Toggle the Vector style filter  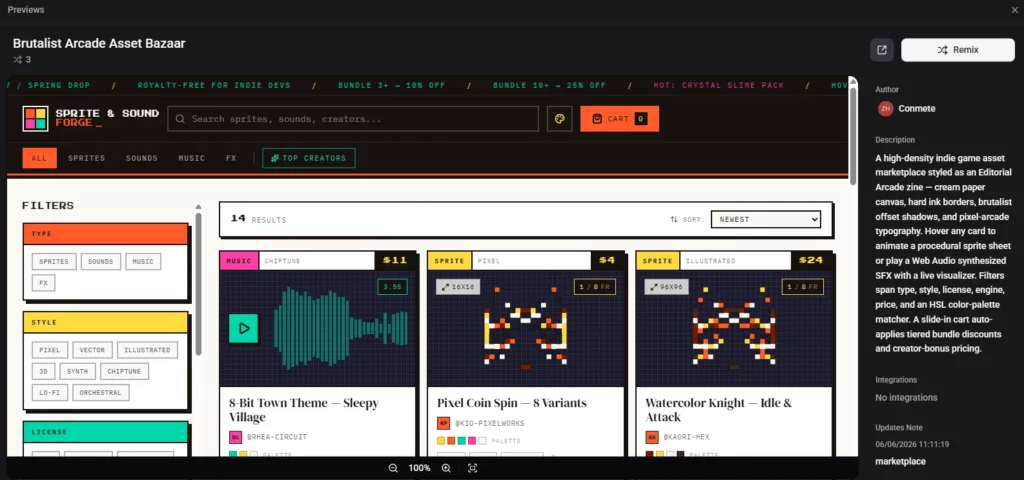coord(92,350)
